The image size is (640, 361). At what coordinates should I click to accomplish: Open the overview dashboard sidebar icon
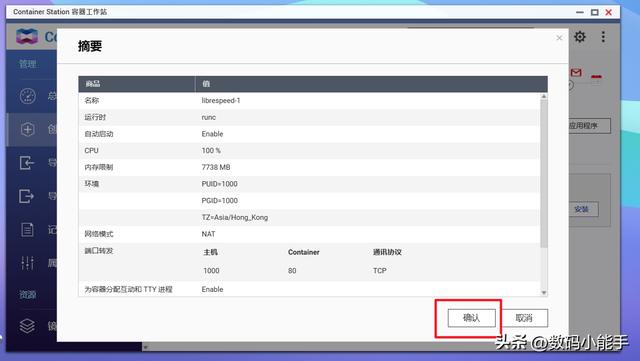point(27,96)
